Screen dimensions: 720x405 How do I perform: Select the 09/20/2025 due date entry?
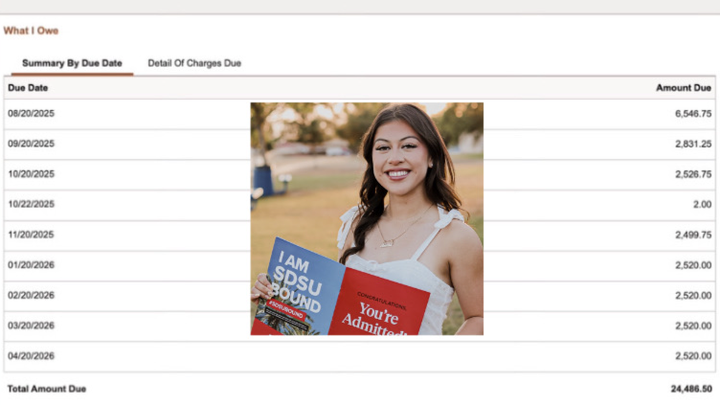(31, 144)
